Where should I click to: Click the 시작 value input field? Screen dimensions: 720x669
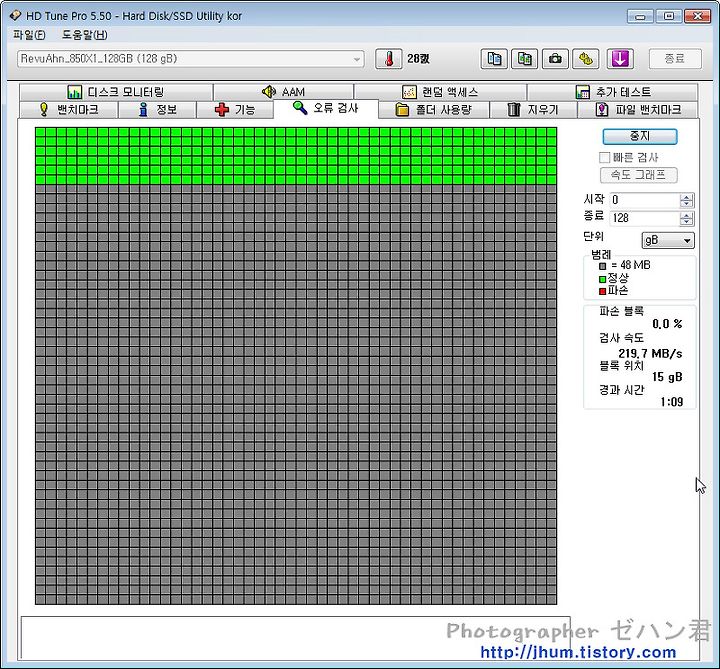coord(644,200)
